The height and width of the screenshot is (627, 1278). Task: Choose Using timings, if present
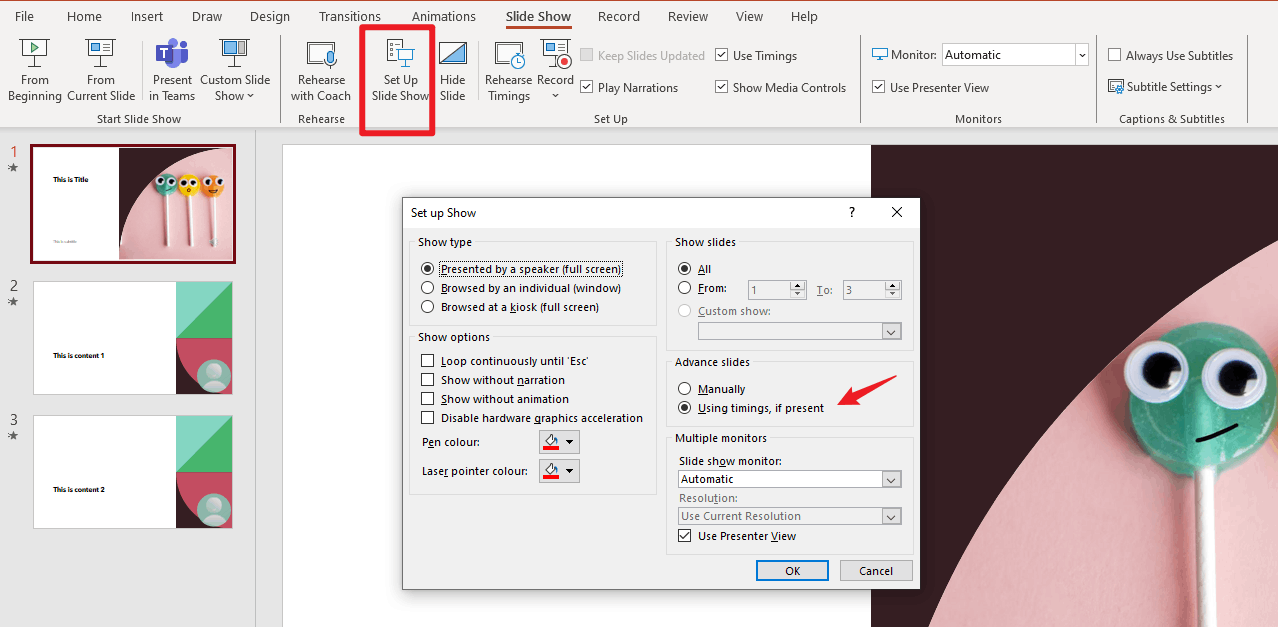tap(685, 408)
